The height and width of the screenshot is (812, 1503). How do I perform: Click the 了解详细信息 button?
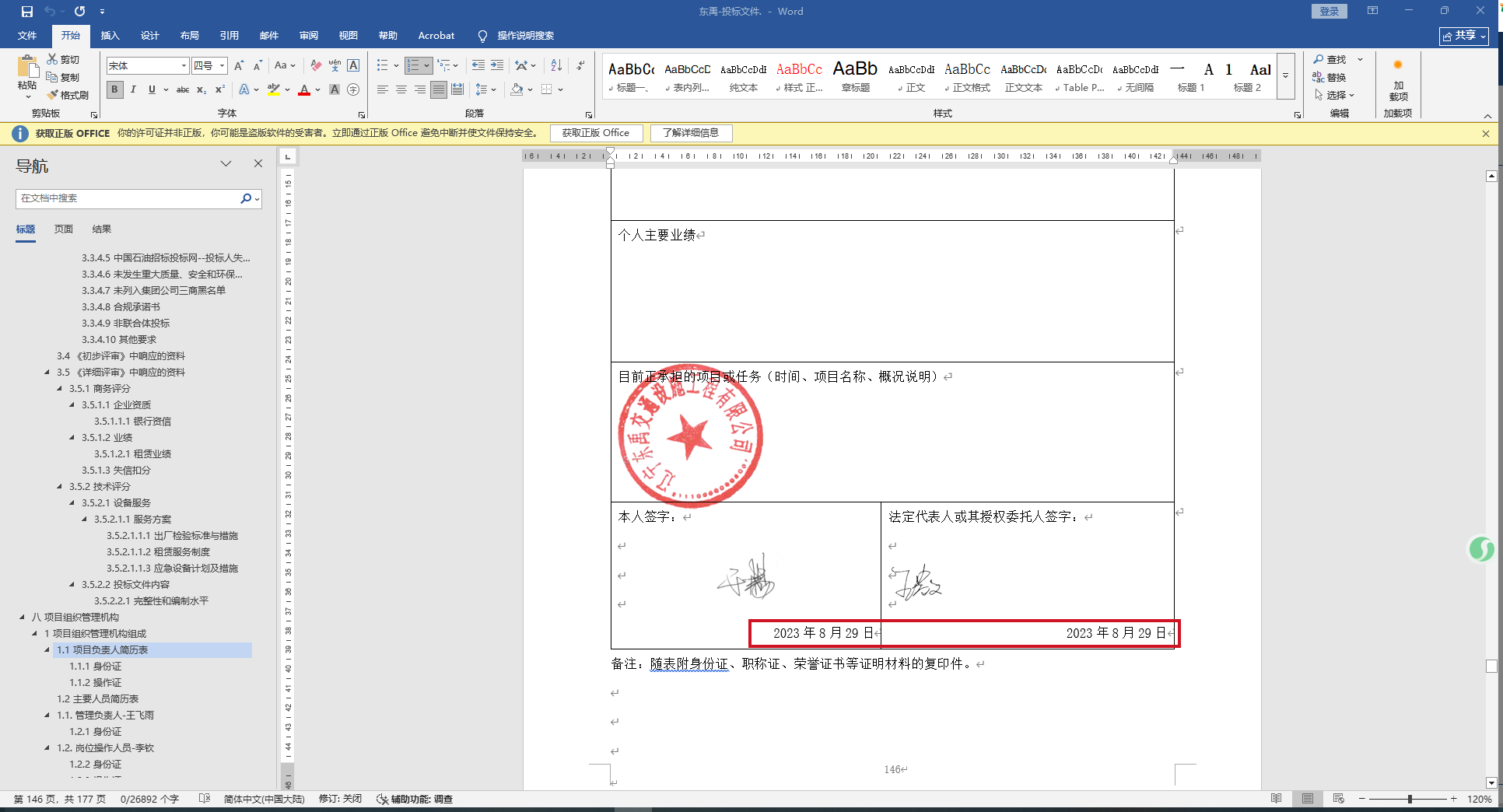coord(691,133)
